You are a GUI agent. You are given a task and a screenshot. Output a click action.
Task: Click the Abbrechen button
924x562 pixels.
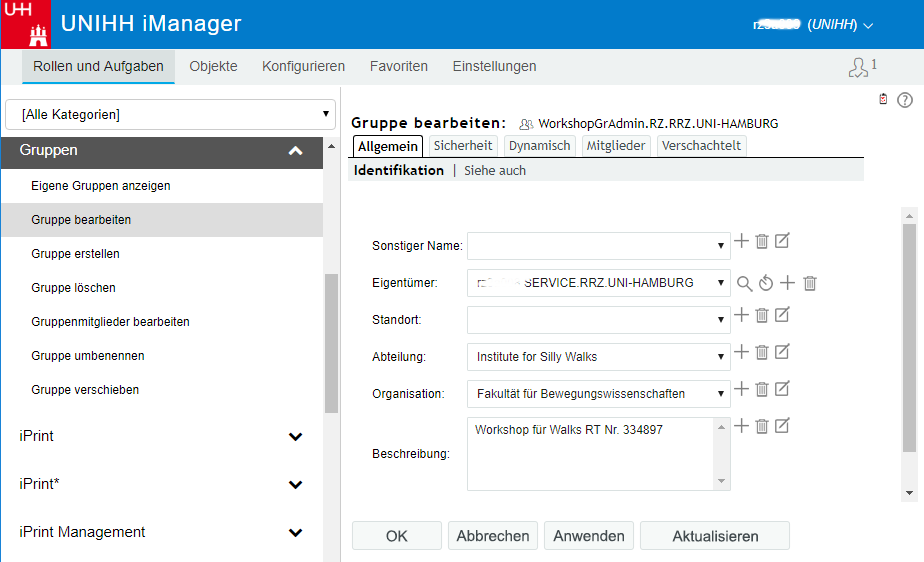point(493,535)
